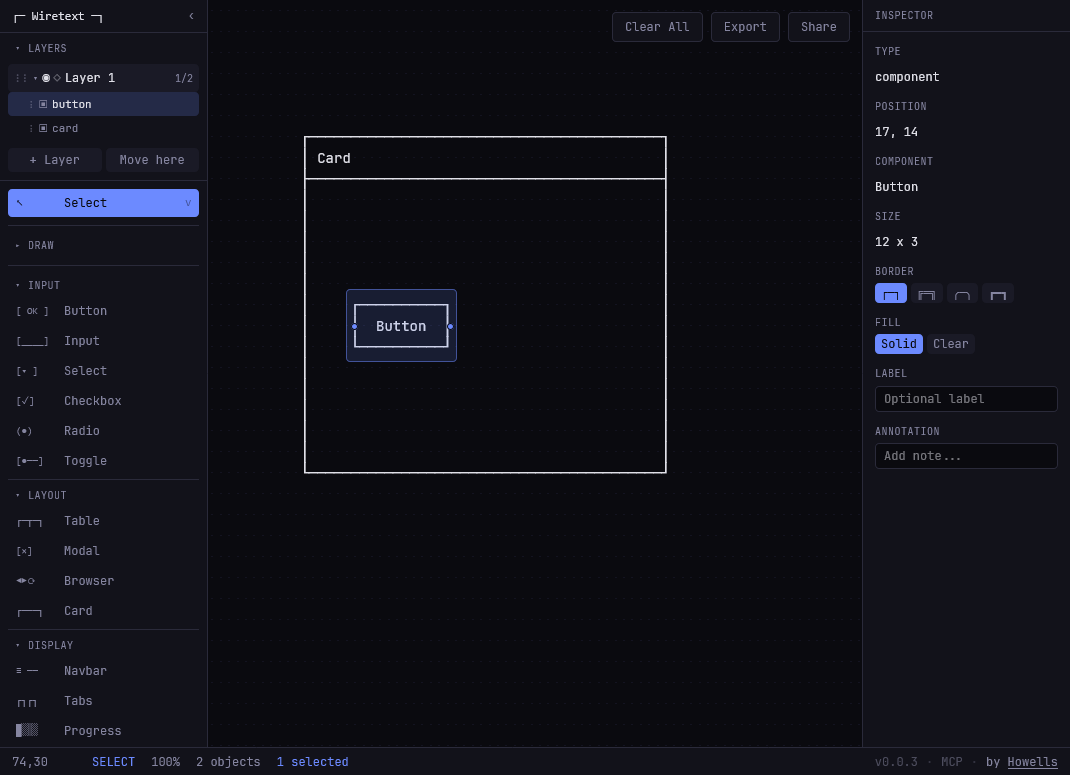The width and height of the screenshot is (1070, 775).
Task: Expand the DRAW section
Action: click(x=40, y=246)
